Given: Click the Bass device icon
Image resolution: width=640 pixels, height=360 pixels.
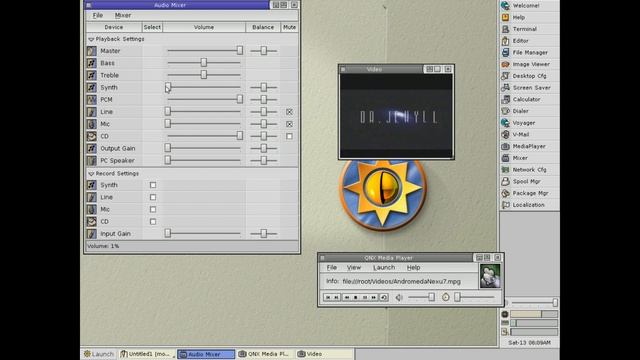Looking at the screenshot, I should tap(91, 63).
